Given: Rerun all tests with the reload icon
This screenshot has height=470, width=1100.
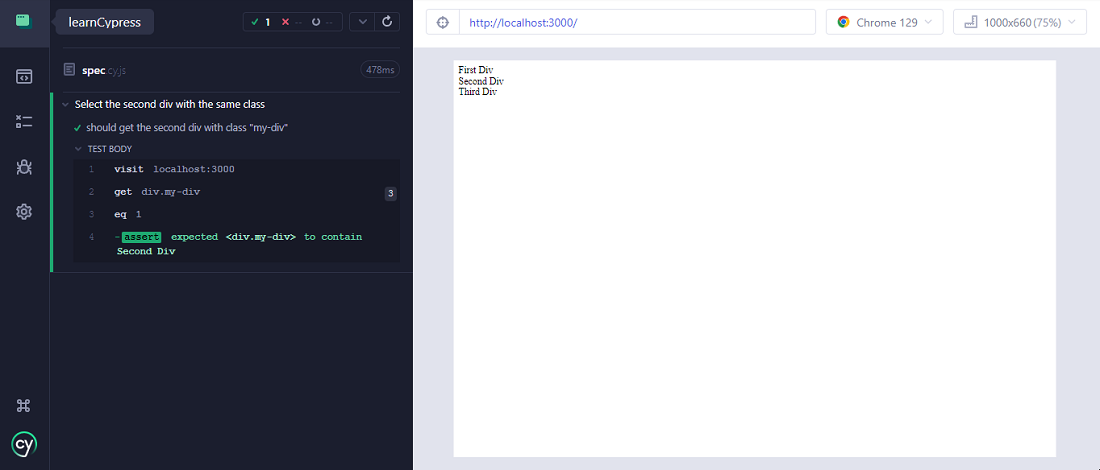Looking at the screenshot, I should 387,22.
